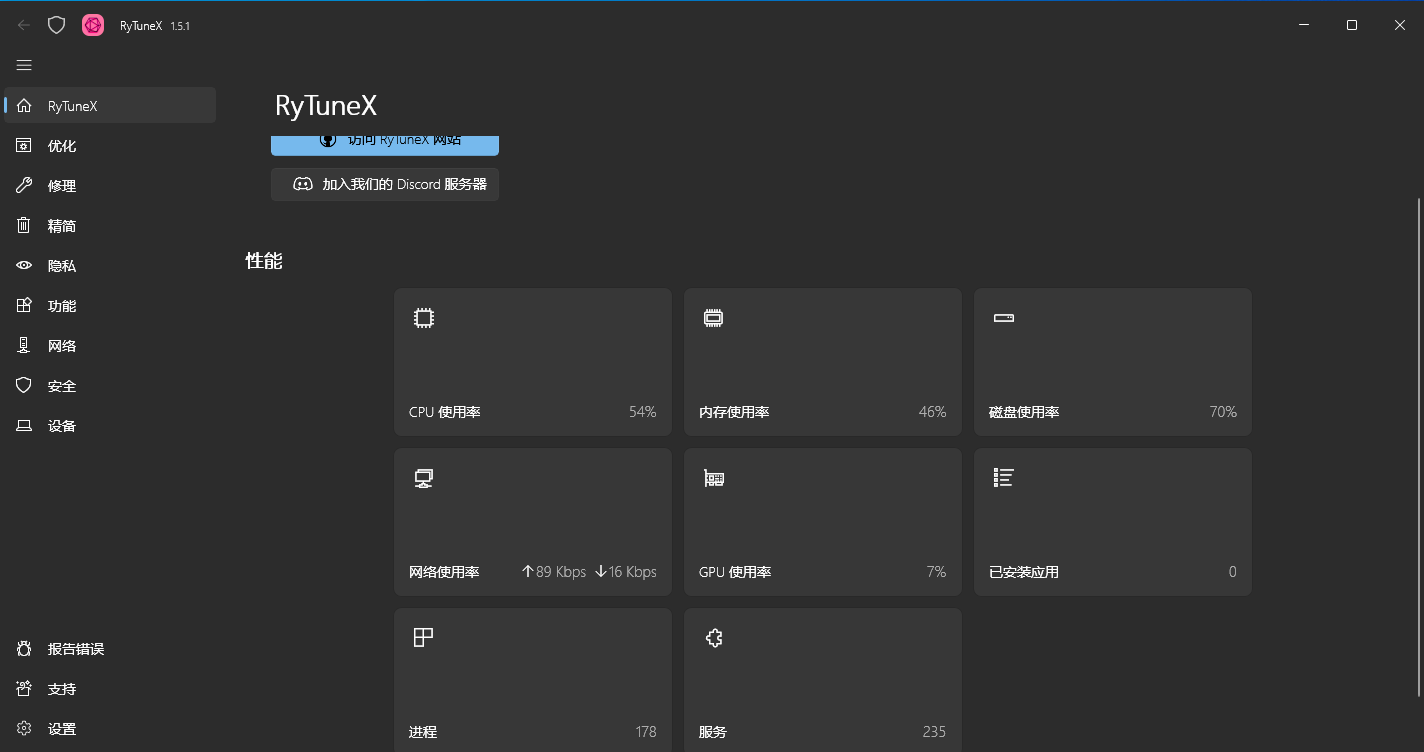
Task: Click the network computer icon
Action: point(424,478)
